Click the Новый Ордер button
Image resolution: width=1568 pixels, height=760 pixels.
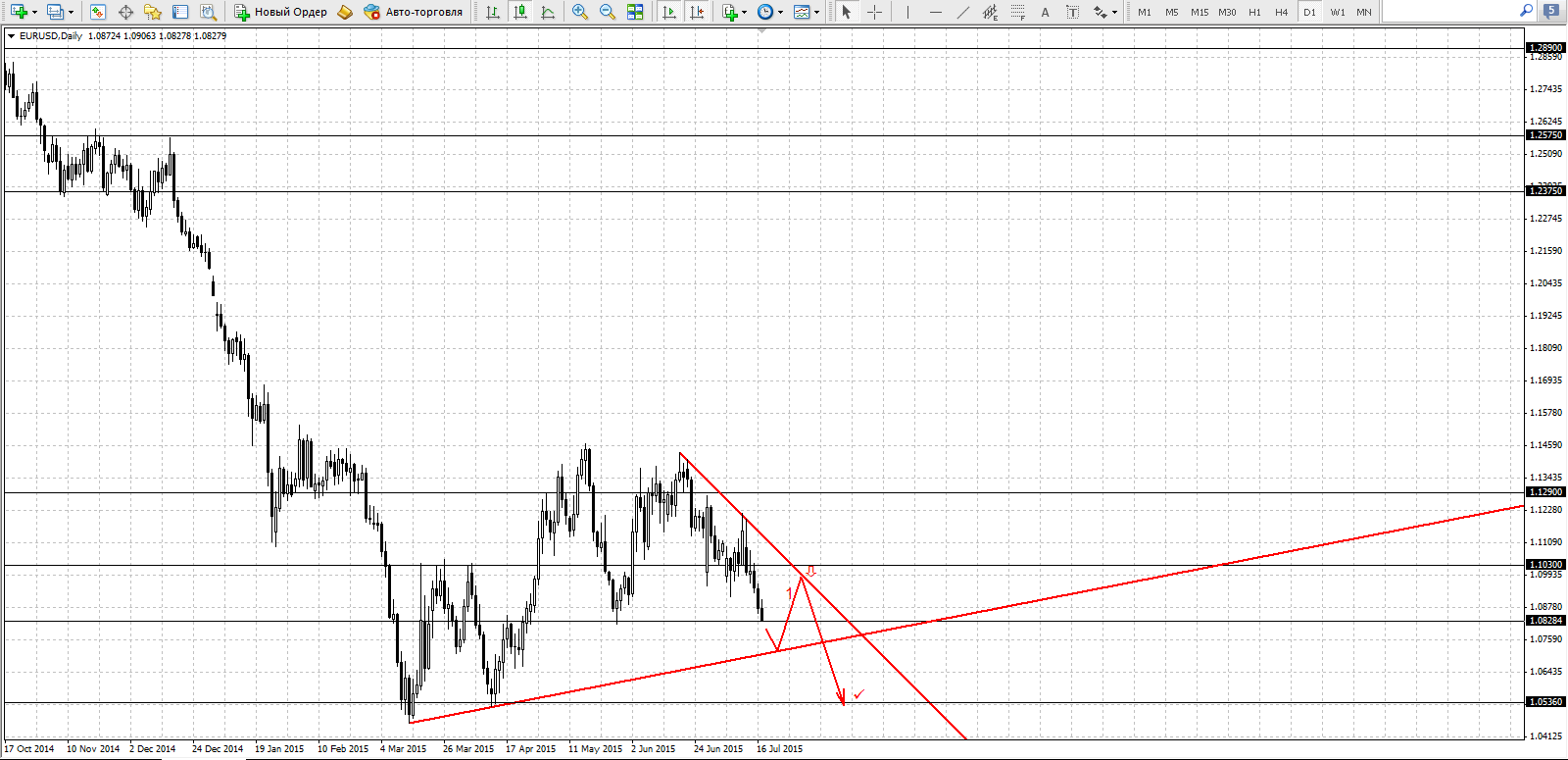(x=281, y=12)
